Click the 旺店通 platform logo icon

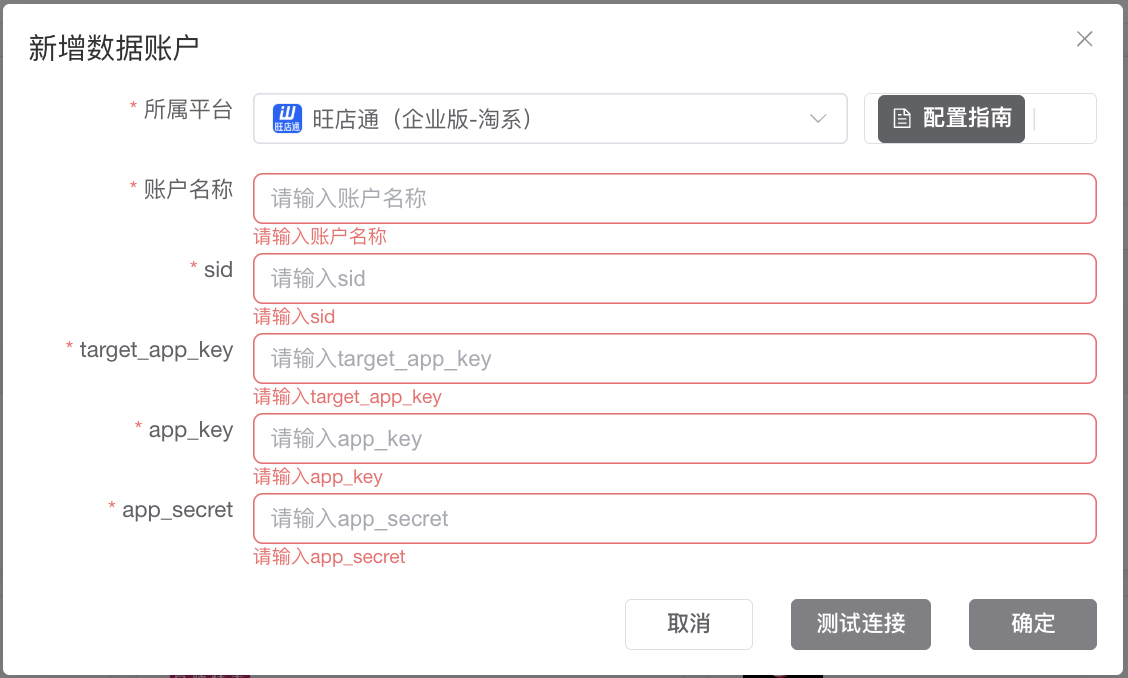click(288, 119)
